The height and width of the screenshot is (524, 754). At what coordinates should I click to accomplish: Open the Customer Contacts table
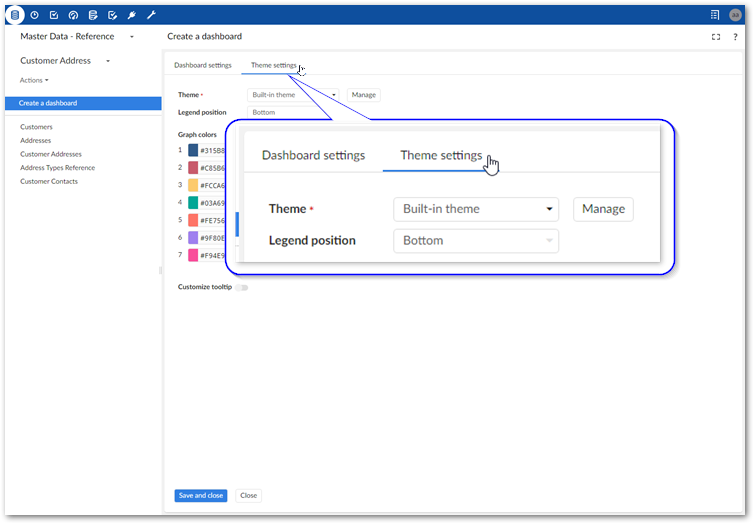click(49, 182)
